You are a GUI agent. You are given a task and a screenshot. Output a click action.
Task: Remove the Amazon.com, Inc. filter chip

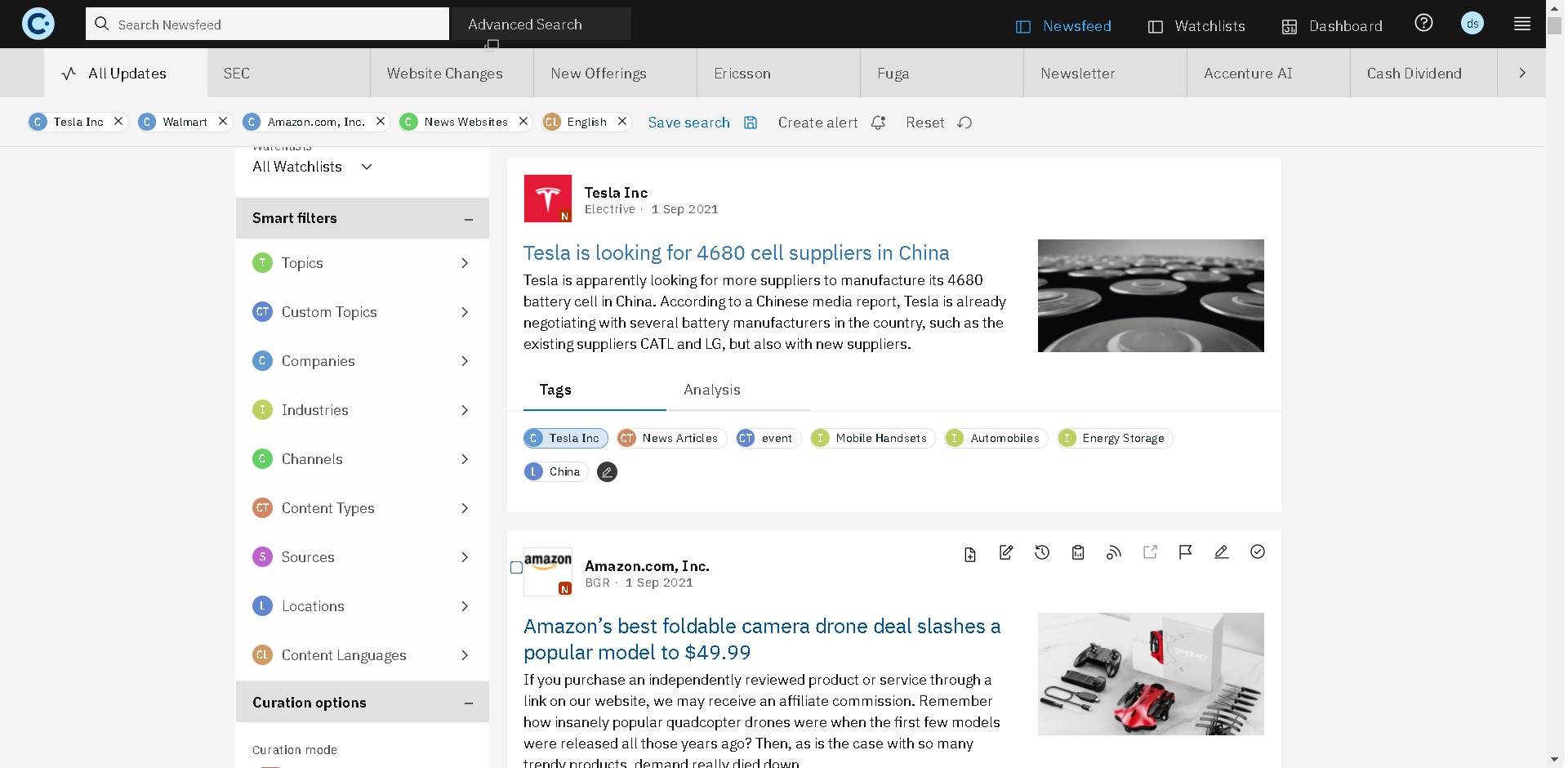tap(380, 121)
